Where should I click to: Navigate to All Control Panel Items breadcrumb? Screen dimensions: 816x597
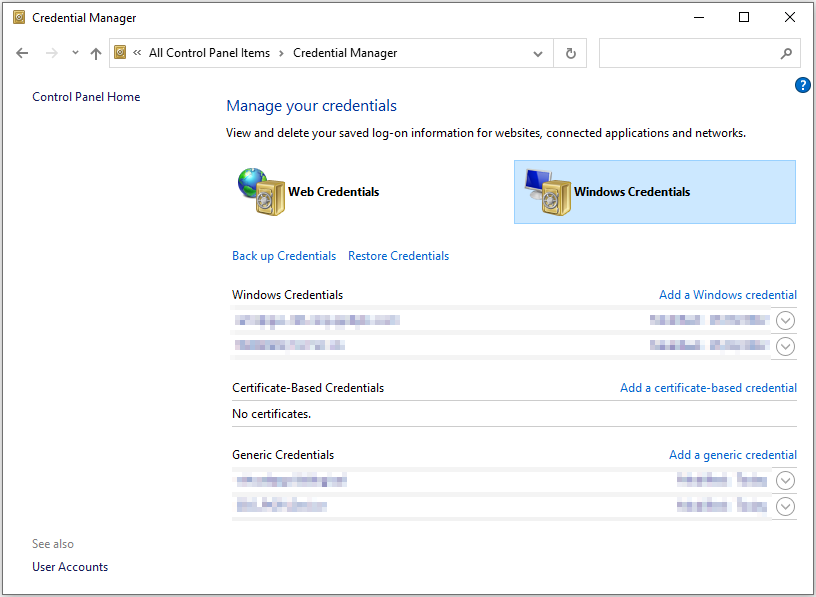point(209,53)
